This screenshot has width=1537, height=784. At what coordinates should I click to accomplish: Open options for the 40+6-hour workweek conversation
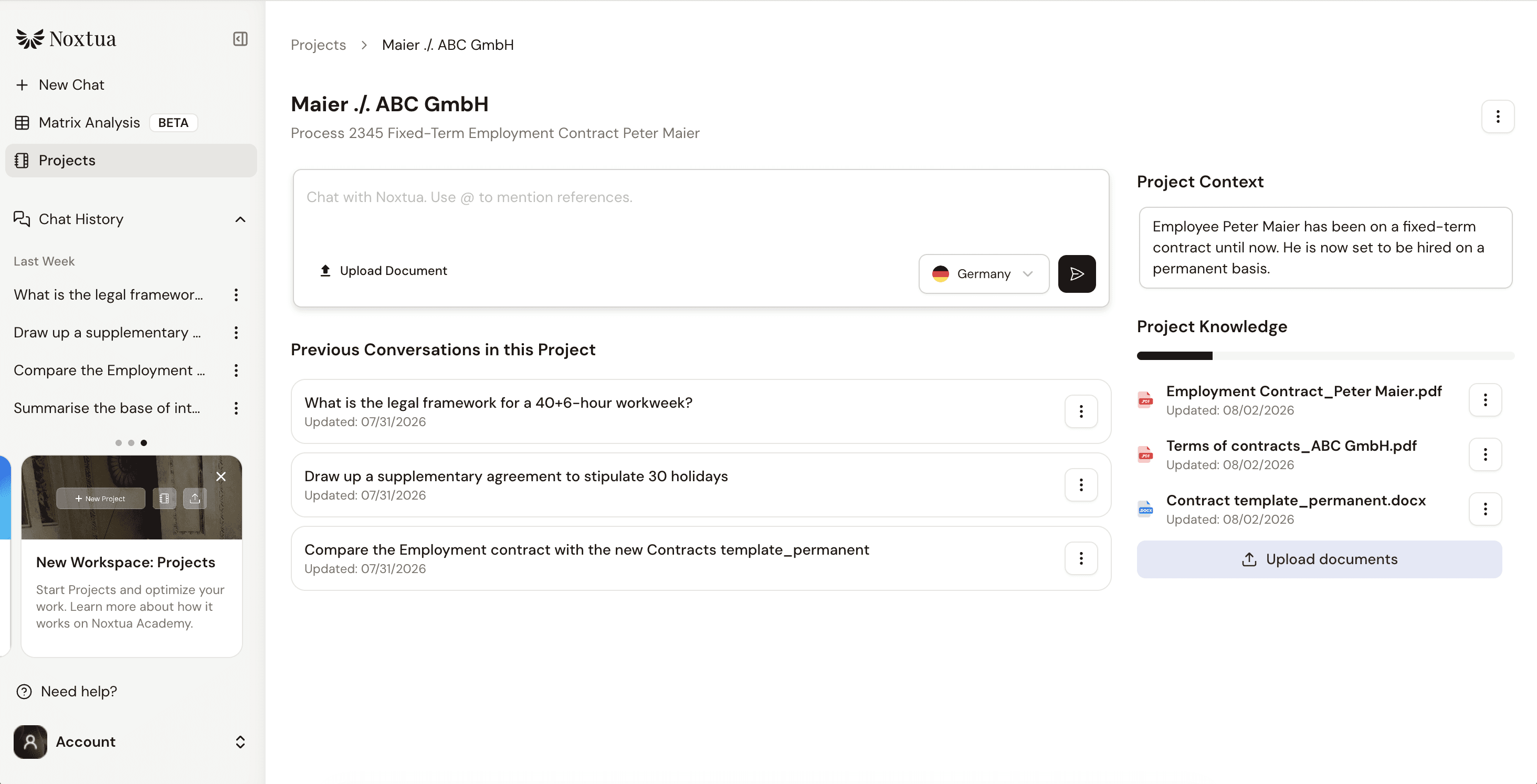point(1080,411)
